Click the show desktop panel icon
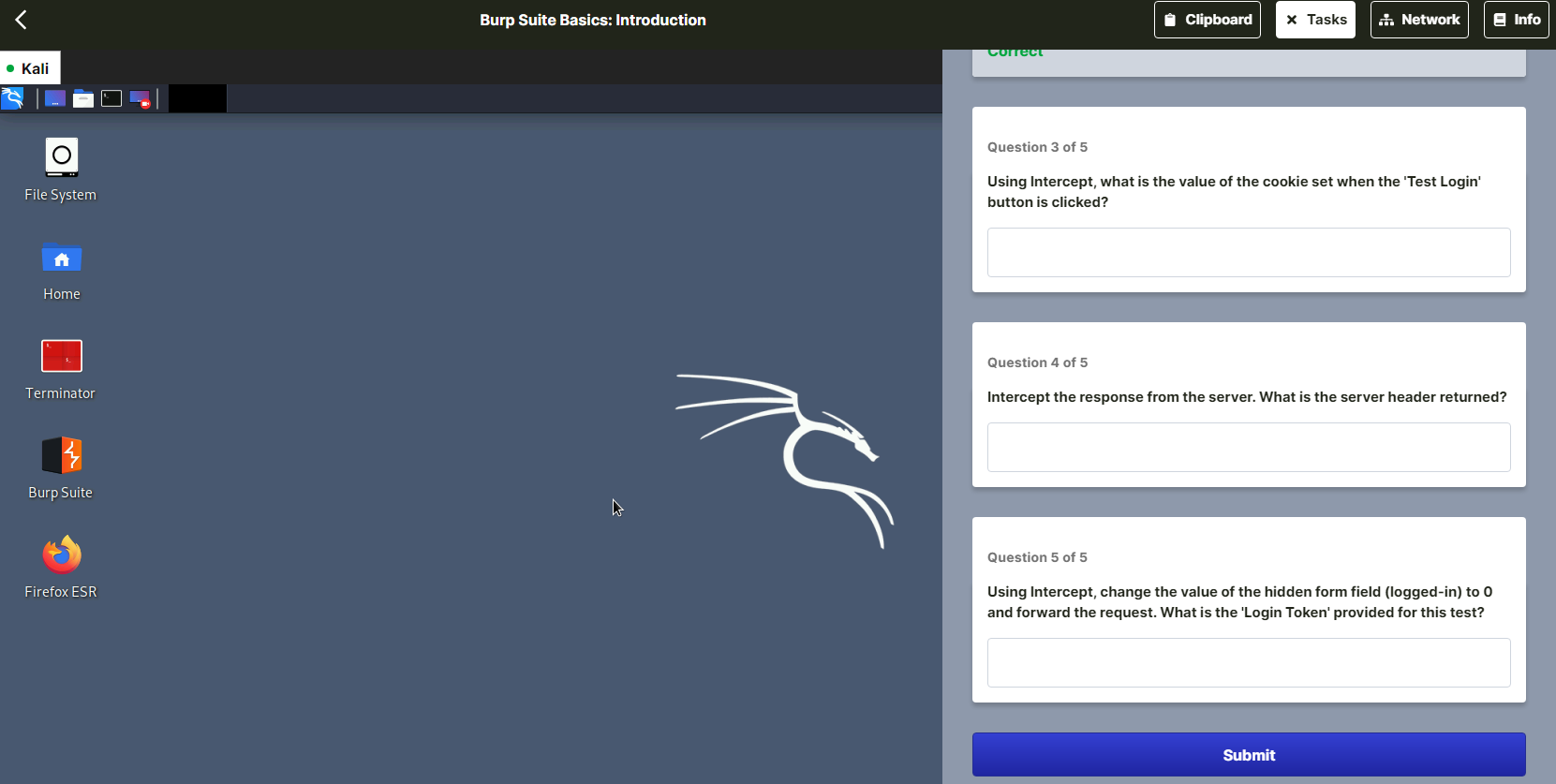 (55, 98)
